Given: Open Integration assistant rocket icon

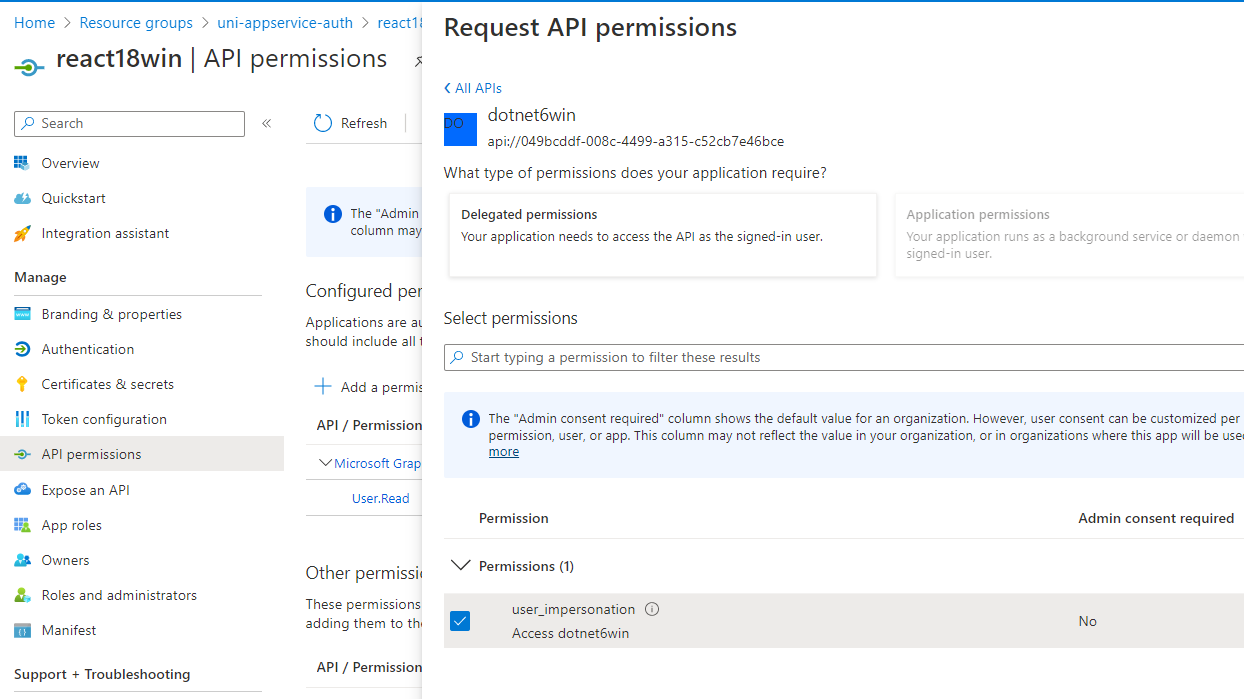Looking at the screenshot, I should point(22,233).
